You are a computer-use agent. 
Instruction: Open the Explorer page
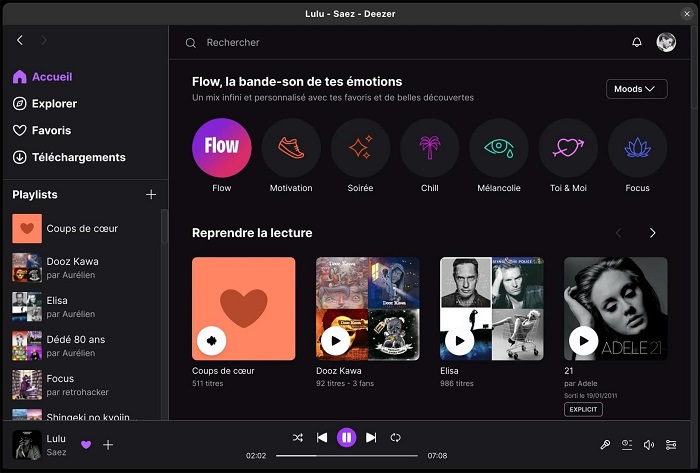click(45, 104)
